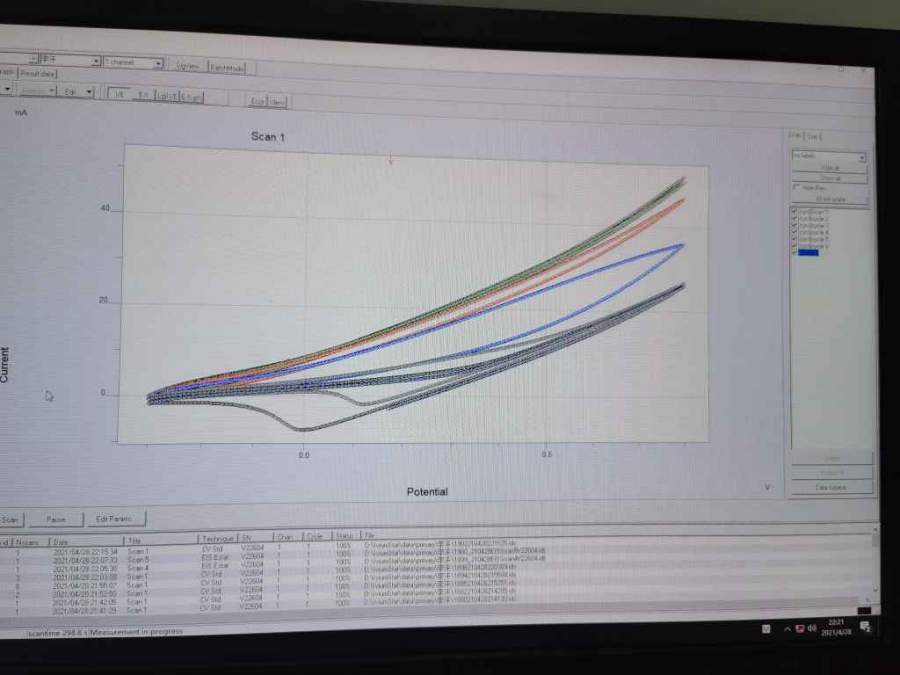Toggle the fifth curve checkbox in legend list
The image size is (900, 675).
tap(795, 239)
